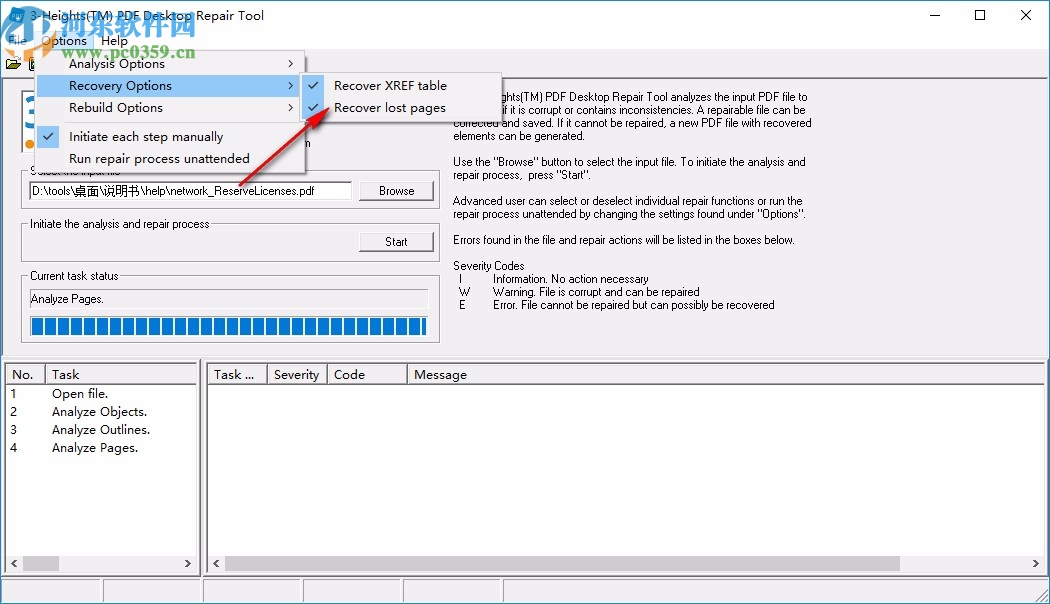Open a file using the folder toolbar icon
Image resolution: width=1050 pixels, height=604 pixels.
[x=13, y=62]
